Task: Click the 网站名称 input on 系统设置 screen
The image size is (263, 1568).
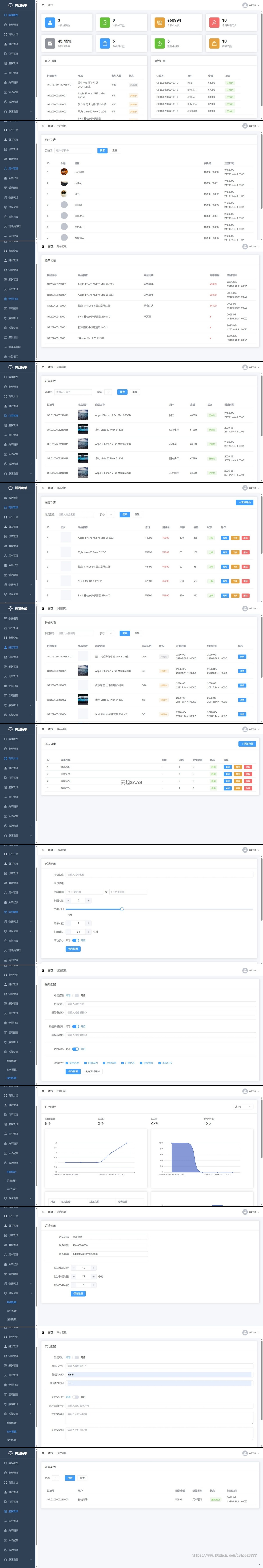Action: pos(109,1237)
